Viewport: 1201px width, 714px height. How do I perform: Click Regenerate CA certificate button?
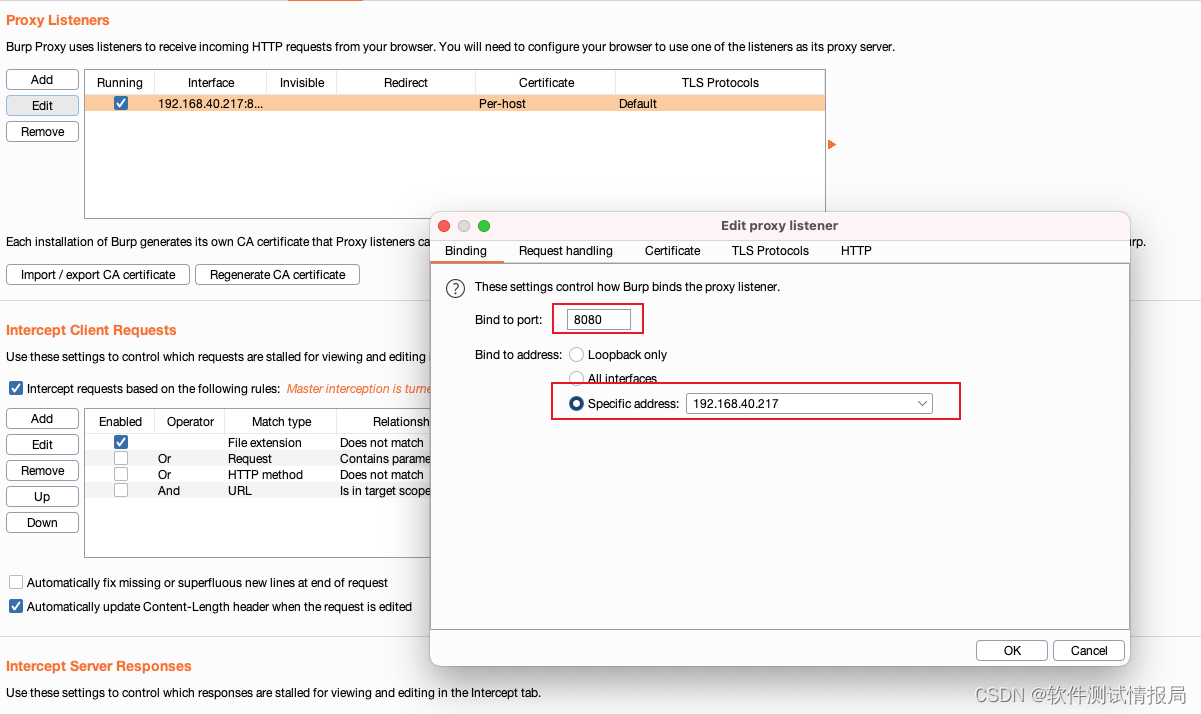click(277, 275)
